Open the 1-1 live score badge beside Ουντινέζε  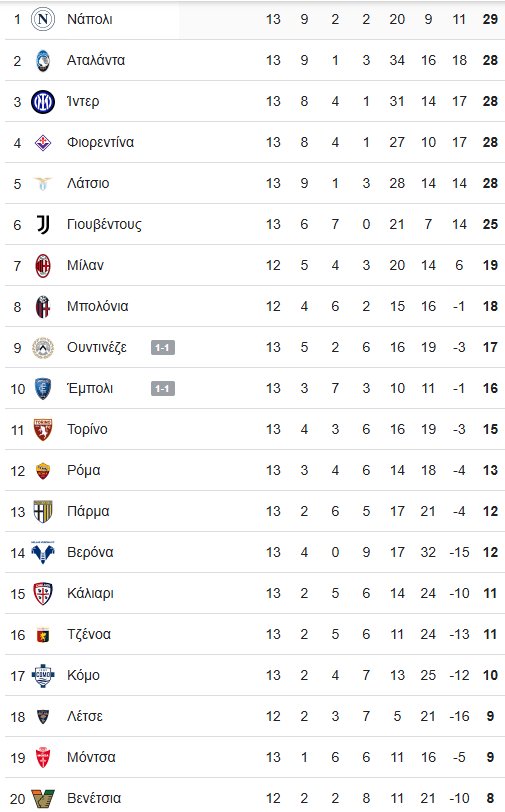click(x=163, y=347)
